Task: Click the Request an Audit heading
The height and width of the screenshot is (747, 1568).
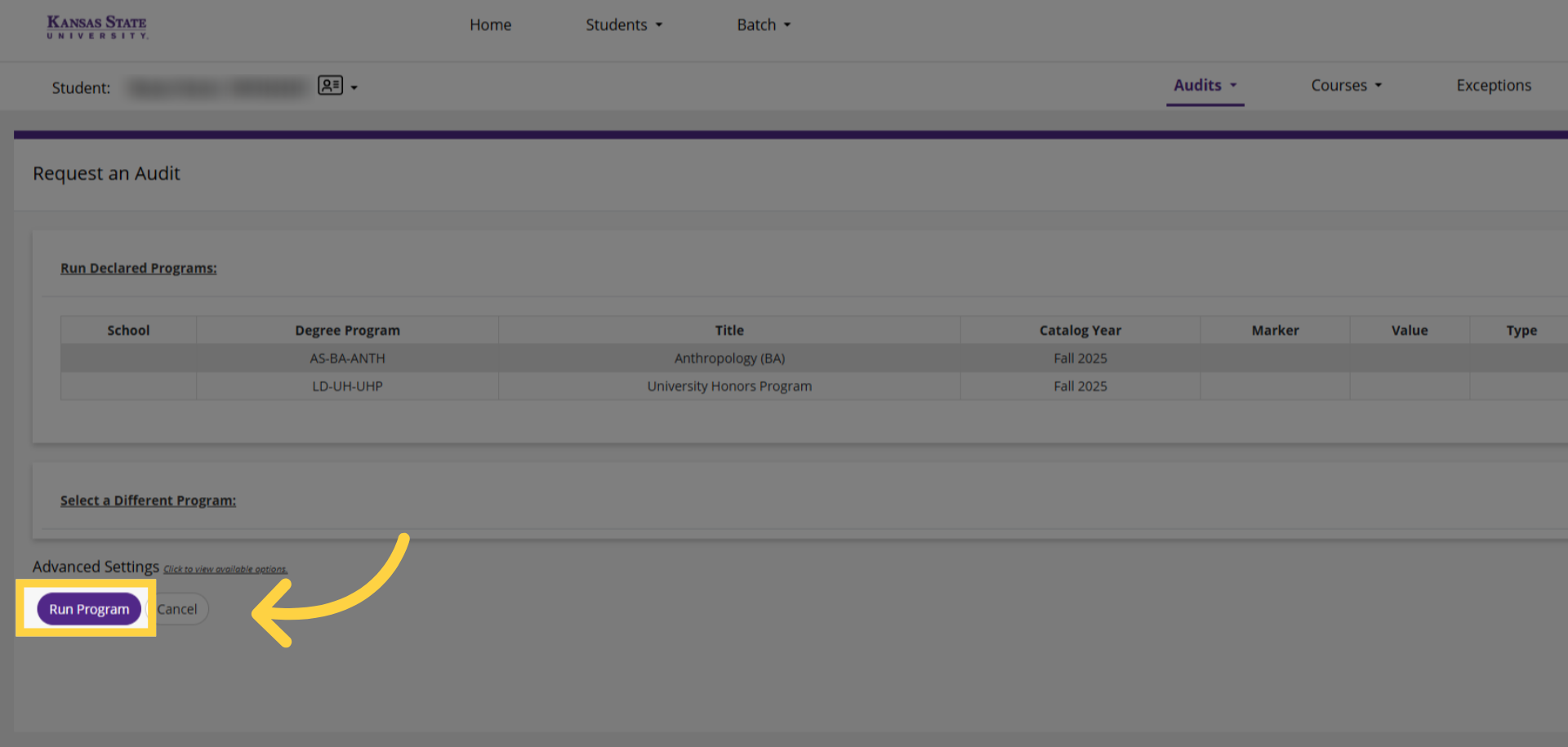Action: tap(106, 173)
